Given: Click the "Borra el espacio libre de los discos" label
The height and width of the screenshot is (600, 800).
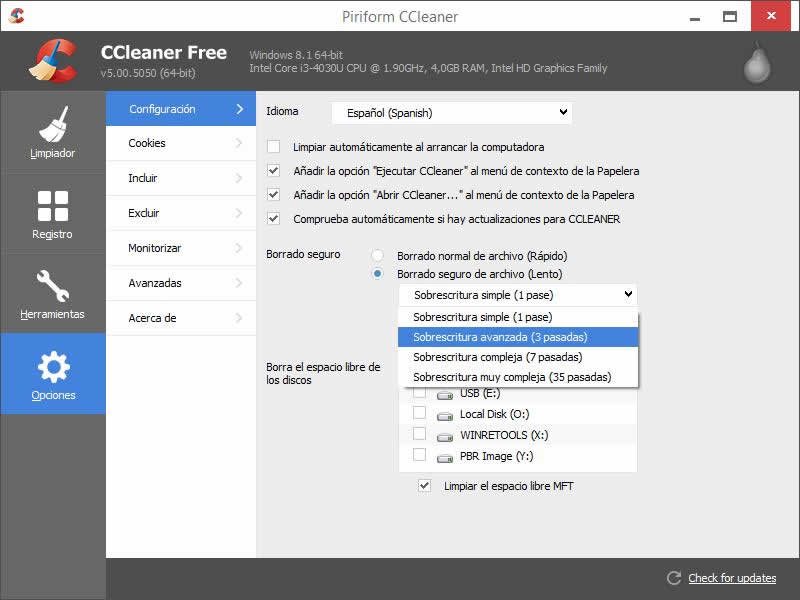Looking at the screenshot, I should [x=323, y=373].
